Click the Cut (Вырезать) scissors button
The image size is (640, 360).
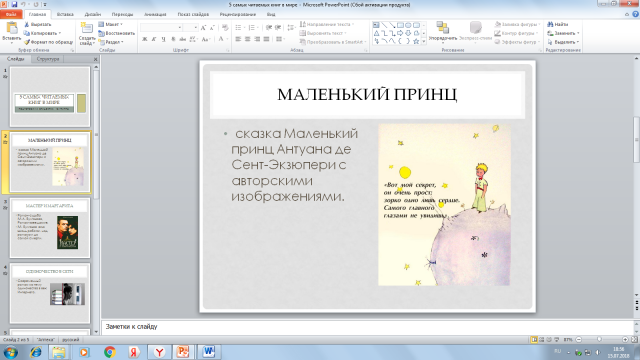[x=38, y=24]
